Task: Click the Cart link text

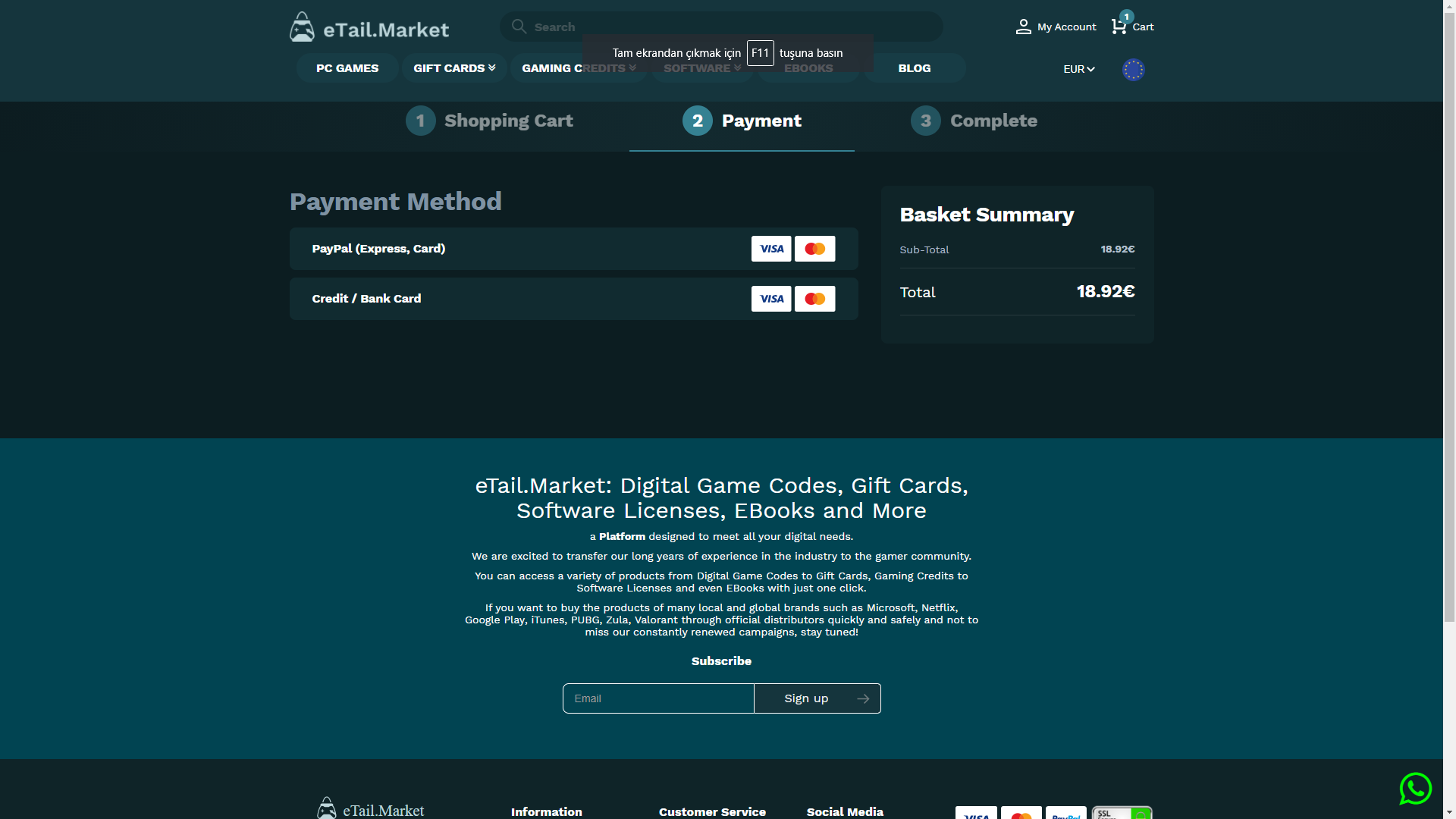Action: click(1143, 27)
